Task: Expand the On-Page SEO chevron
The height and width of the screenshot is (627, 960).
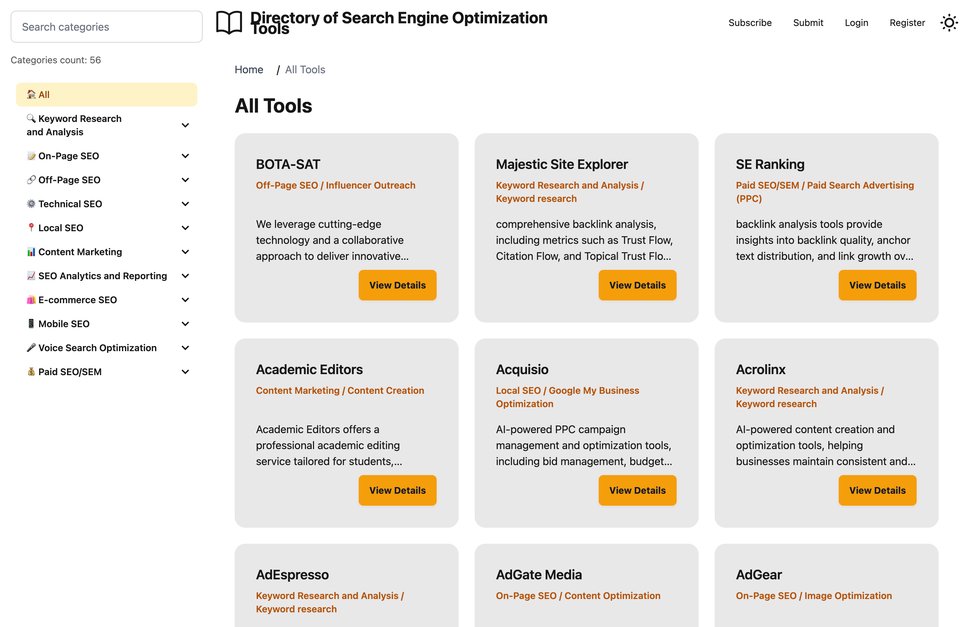Action: 185,156
